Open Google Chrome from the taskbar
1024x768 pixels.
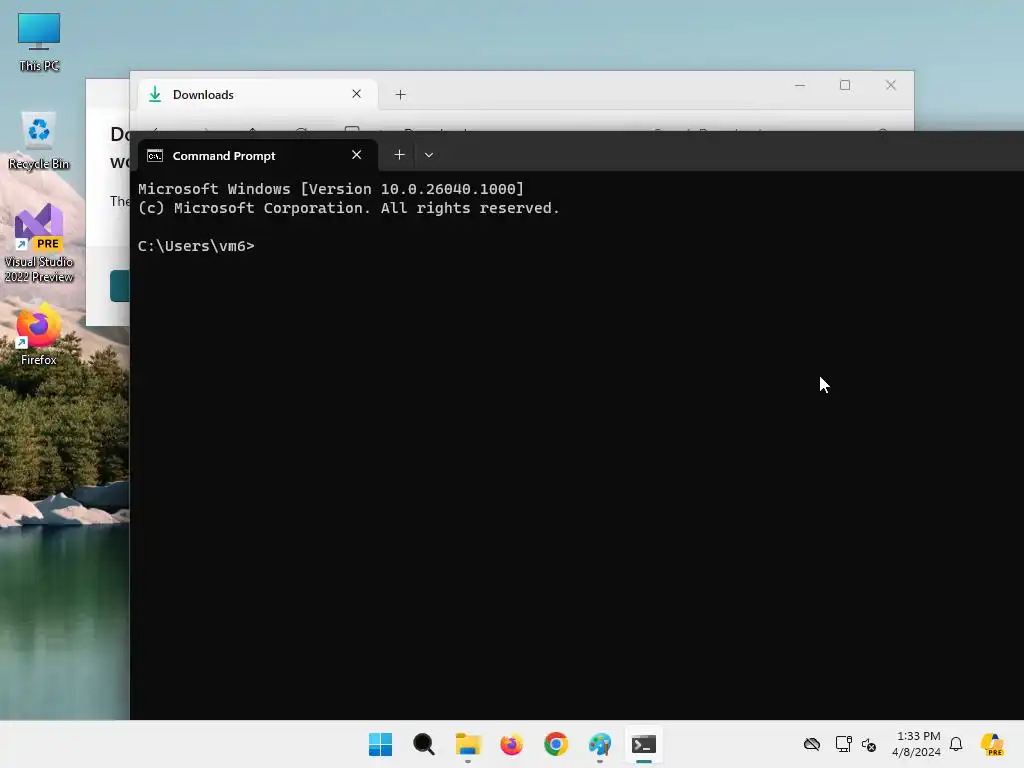click(556, 744)
